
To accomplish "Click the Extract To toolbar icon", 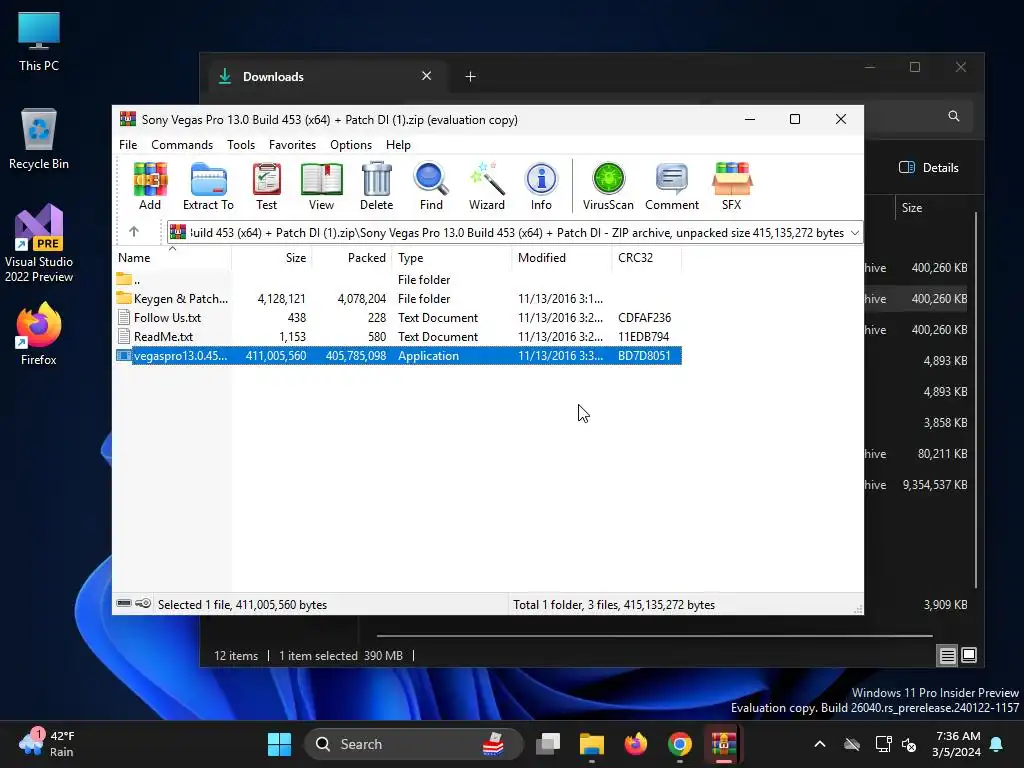I will [208, 186].
